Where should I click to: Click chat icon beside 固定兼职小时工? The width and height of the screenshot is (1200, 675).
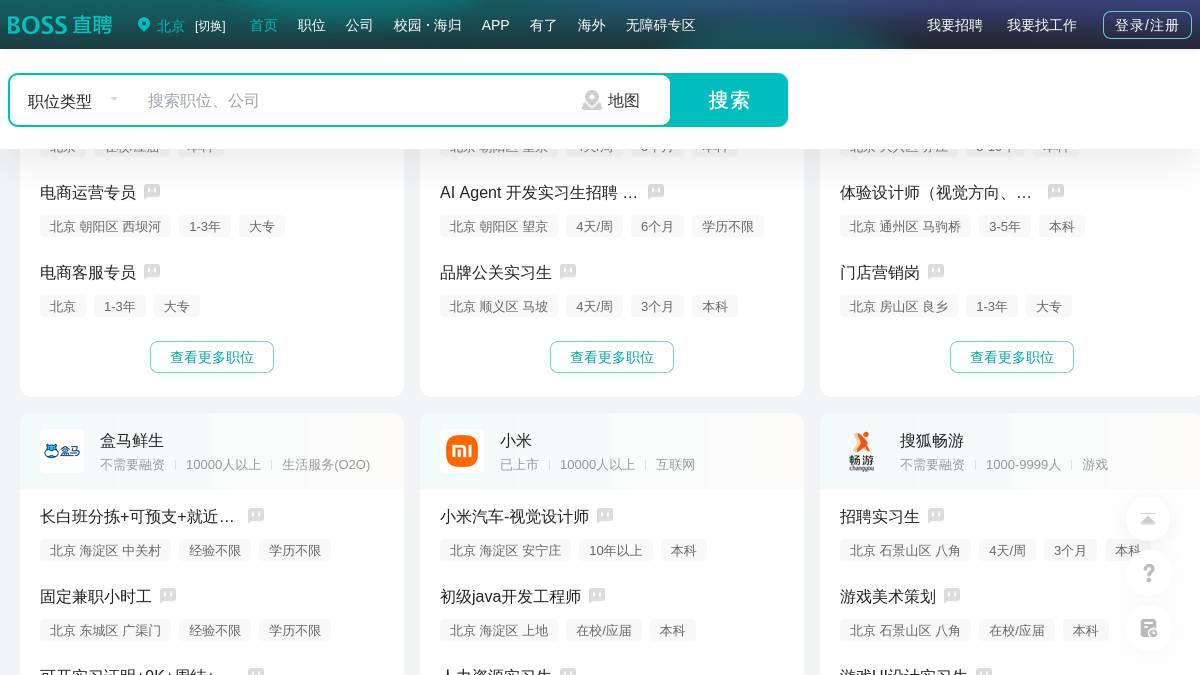(x=168, y=596)
